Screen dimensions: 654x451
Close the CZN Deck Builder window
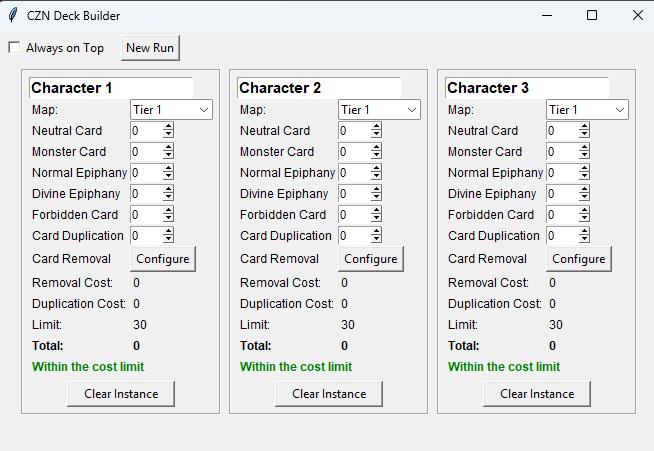[x=637, y=15]
